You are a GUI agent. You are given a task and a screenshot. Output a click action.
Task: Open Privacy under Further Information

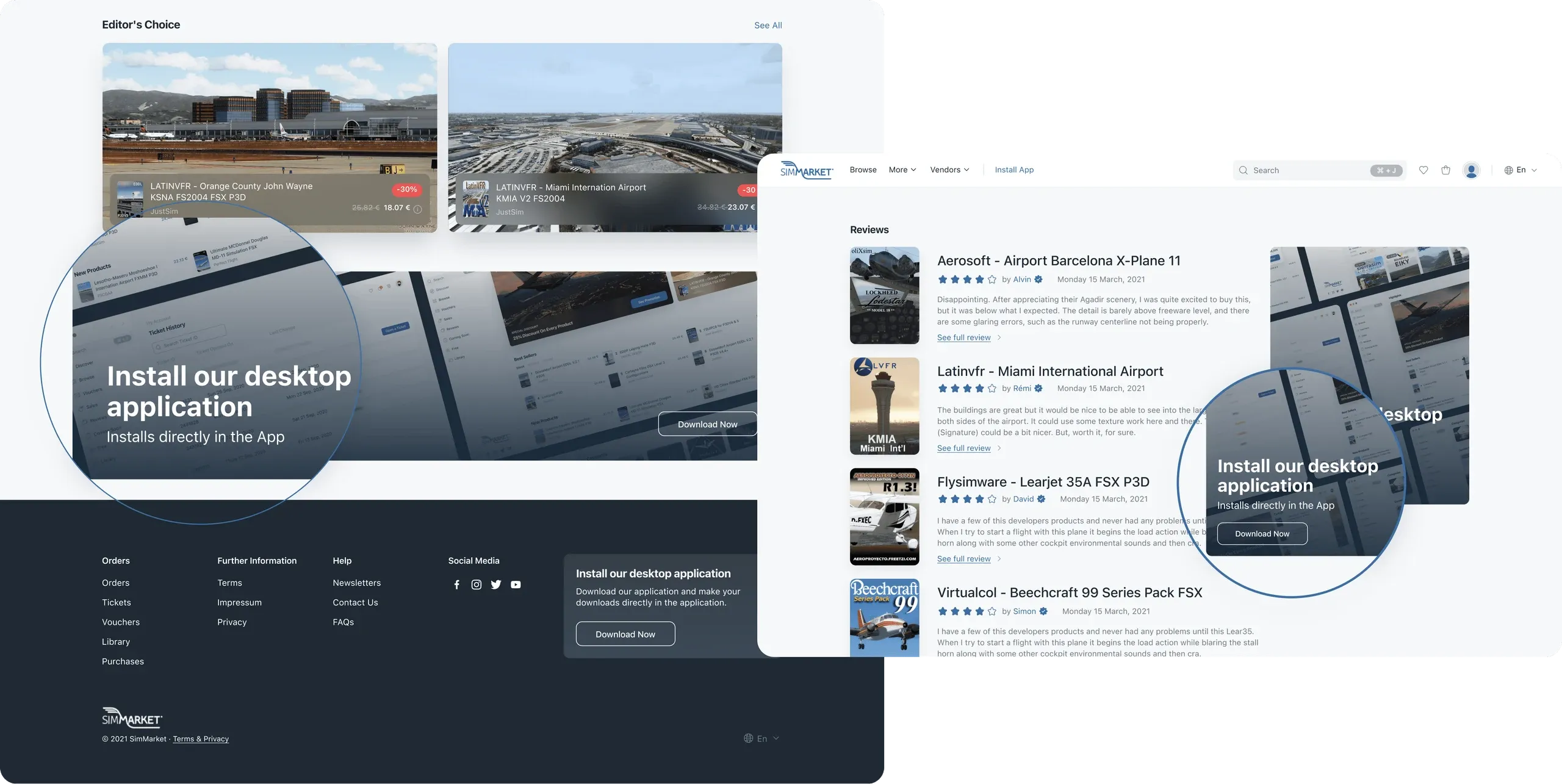point(232,622)
